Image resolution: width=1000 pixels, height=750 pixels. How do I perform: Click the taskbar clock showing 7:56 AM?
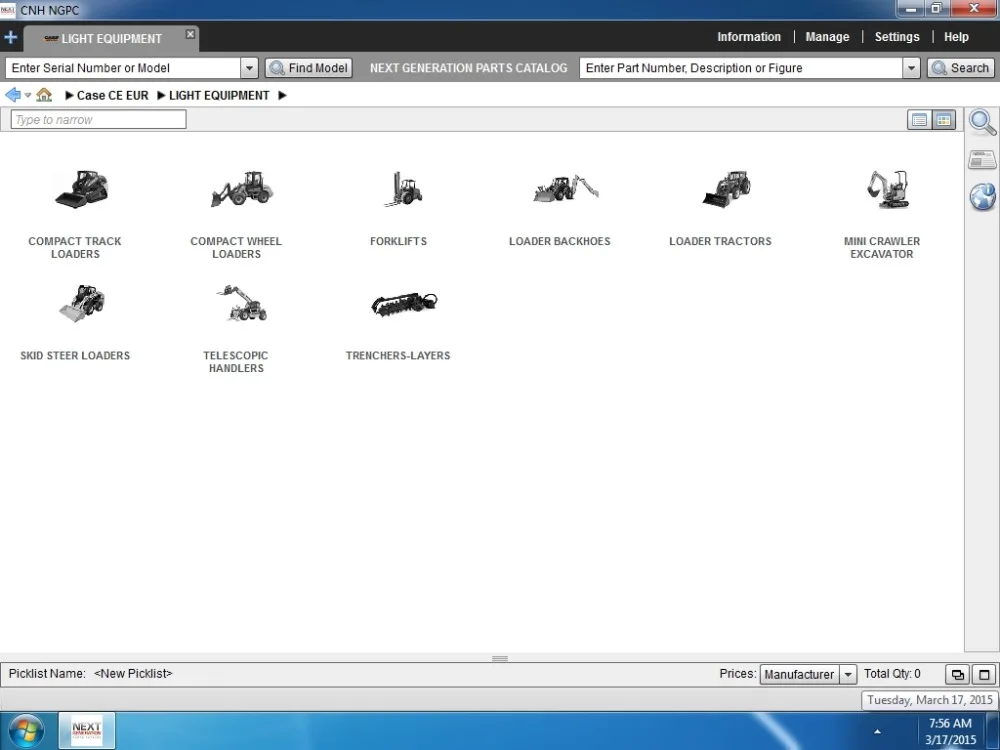(950, 732)
